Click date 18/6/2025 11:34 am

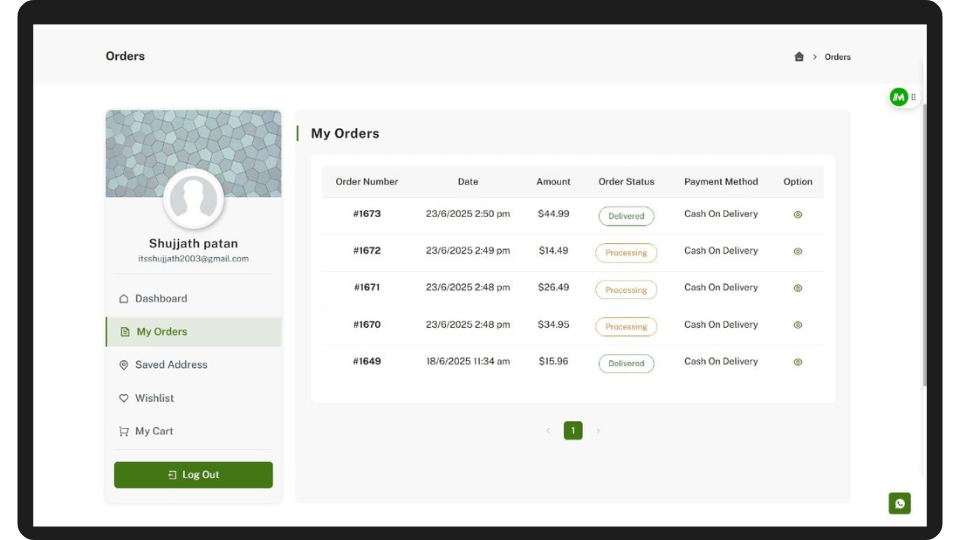468,361
